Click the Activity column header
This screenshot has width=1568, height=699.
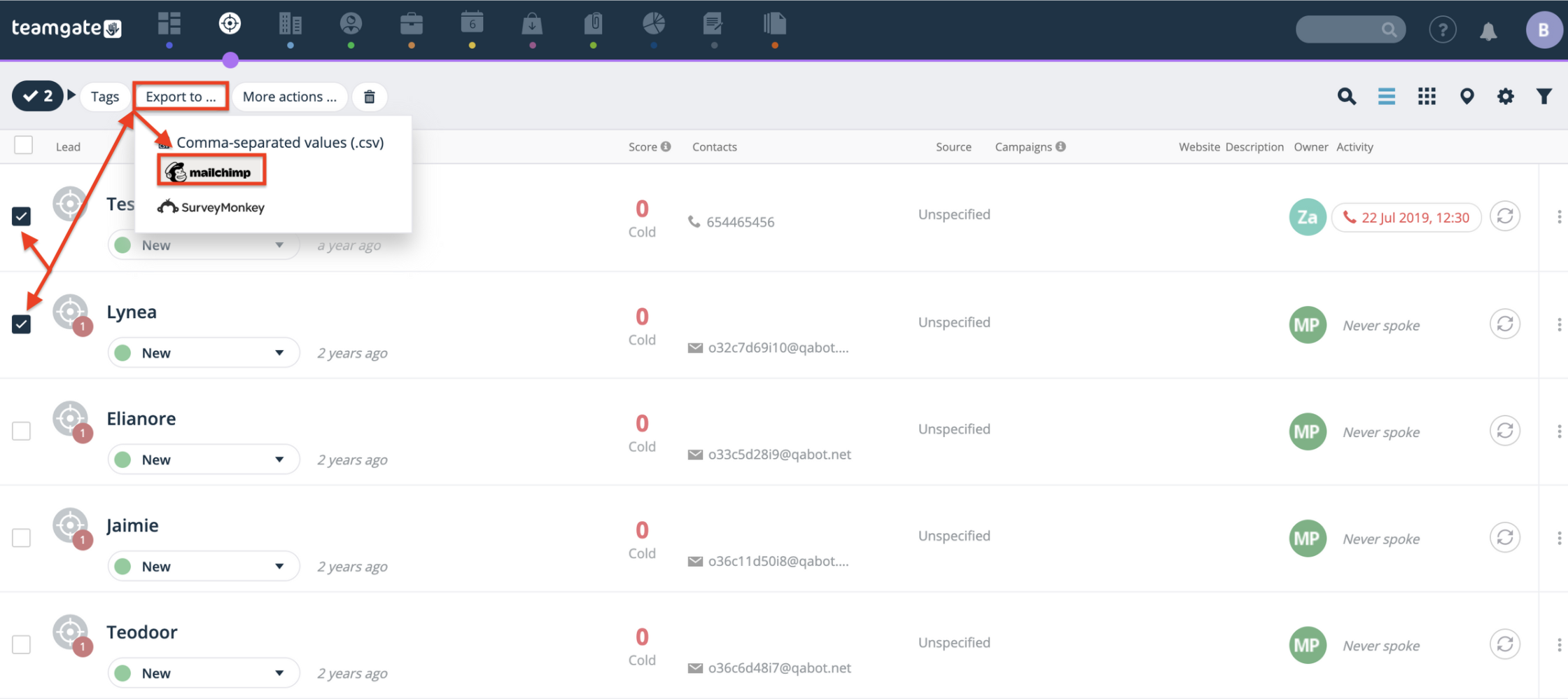[1354, 147]
